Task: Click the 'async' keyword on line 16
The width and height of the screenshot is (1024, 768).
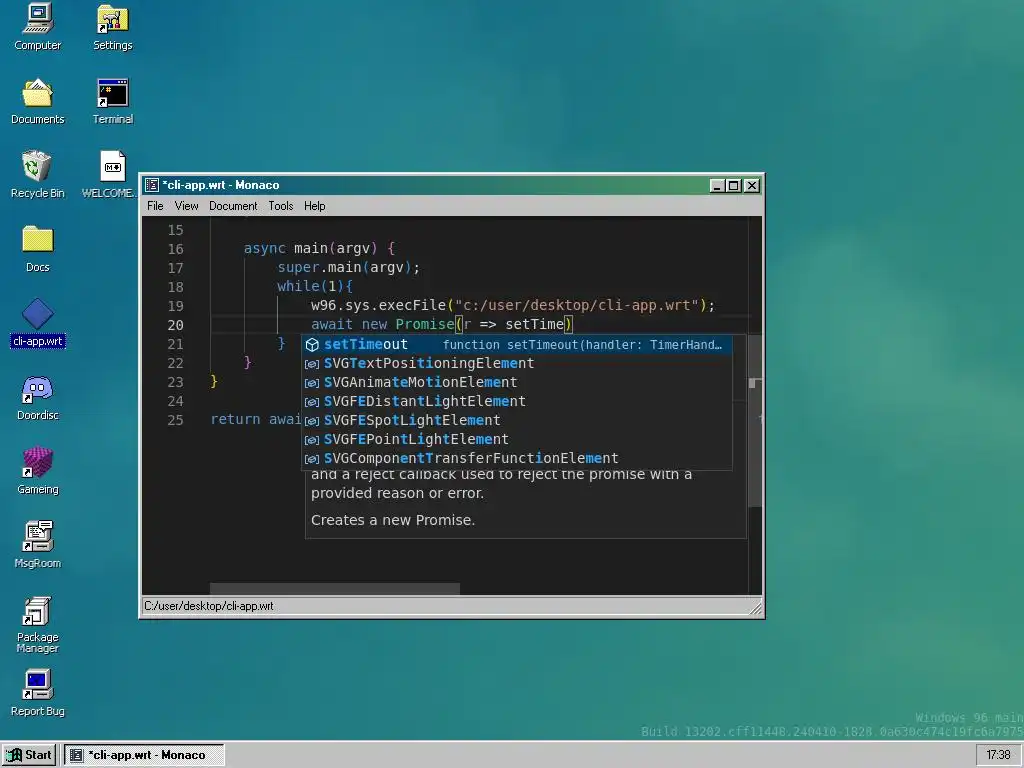Action: point(264,249)
